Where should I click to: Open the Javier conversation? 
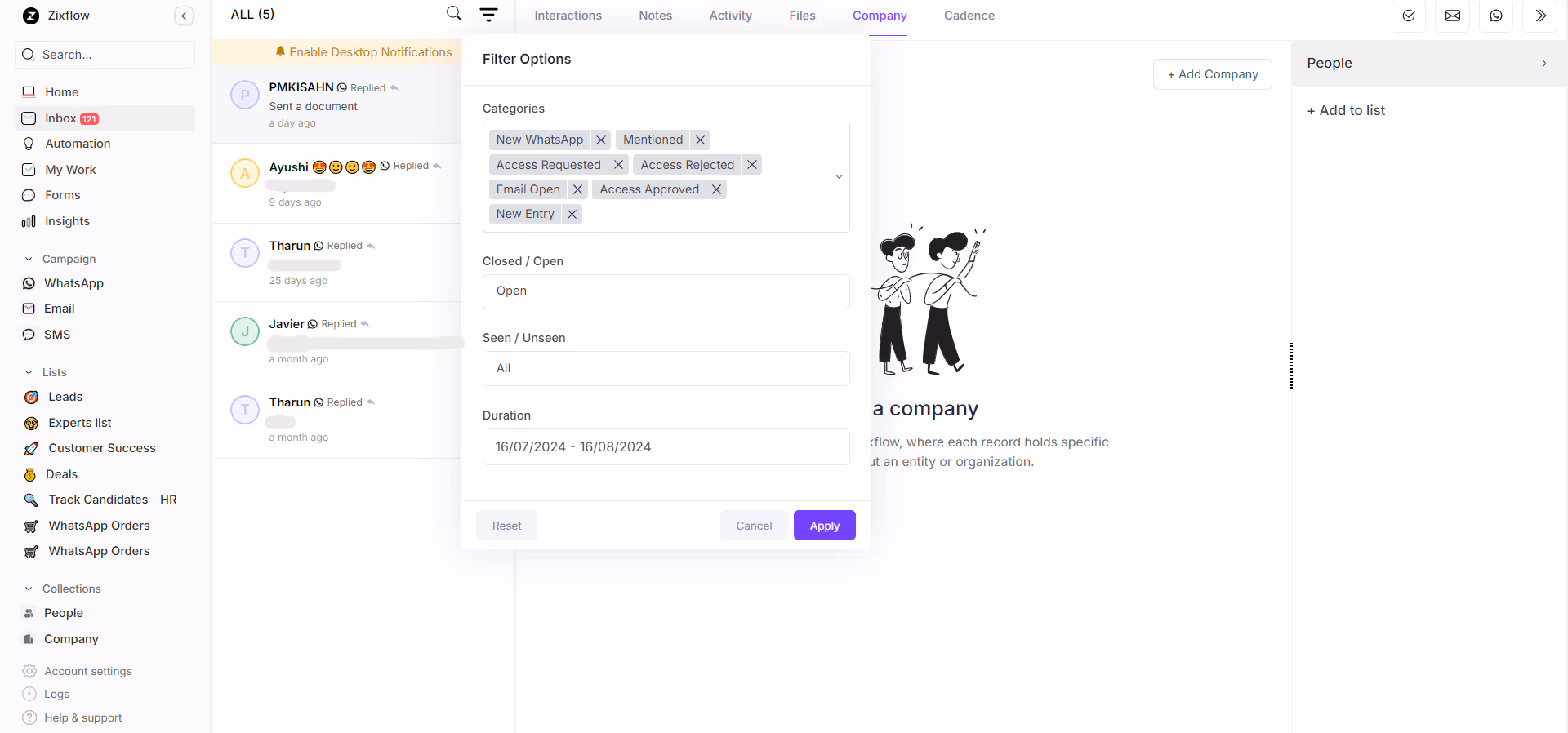tap(336, 341)
